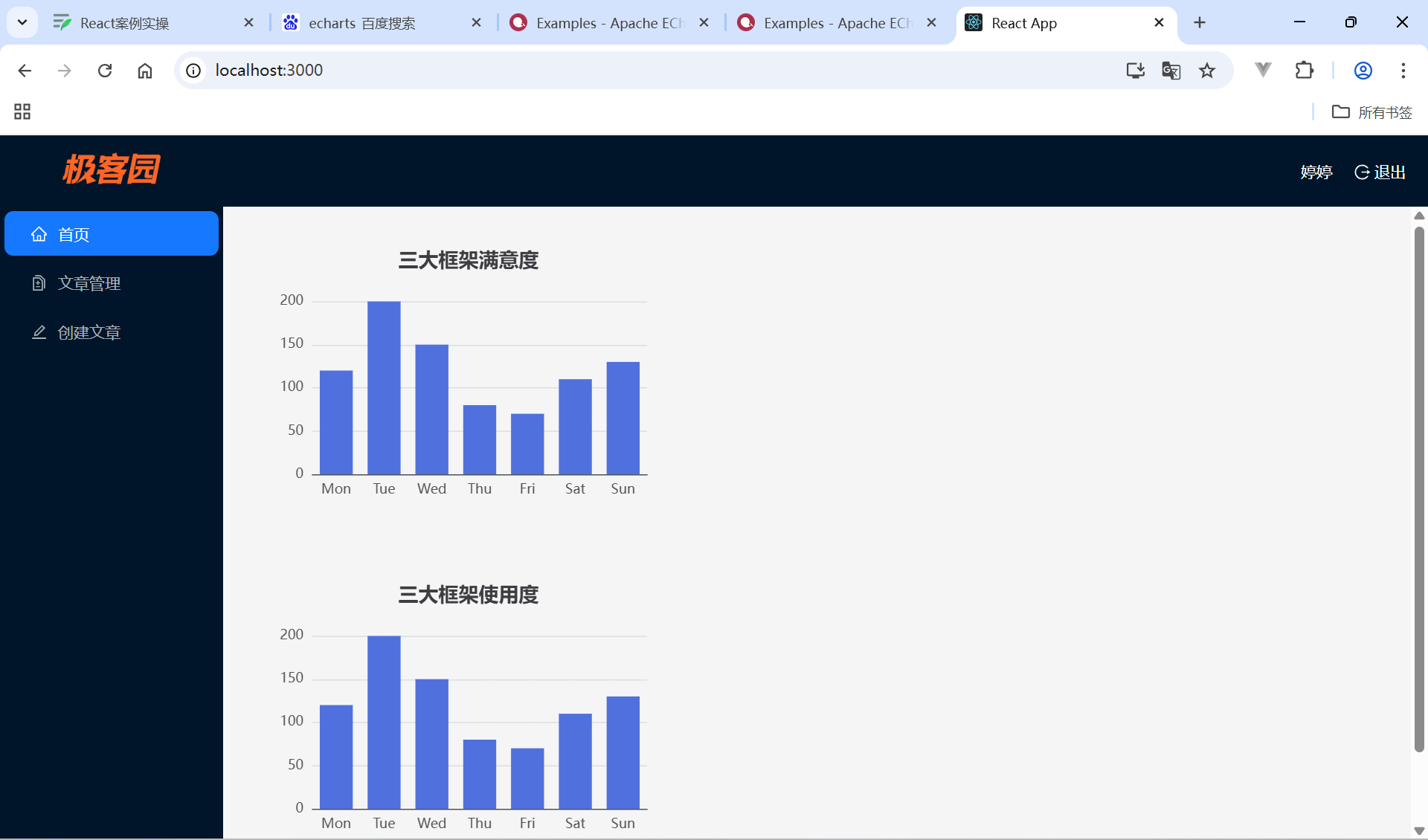Screen dimensions: 1428x840
Task: Click the browser home icon
Action: tap(145, 71)
